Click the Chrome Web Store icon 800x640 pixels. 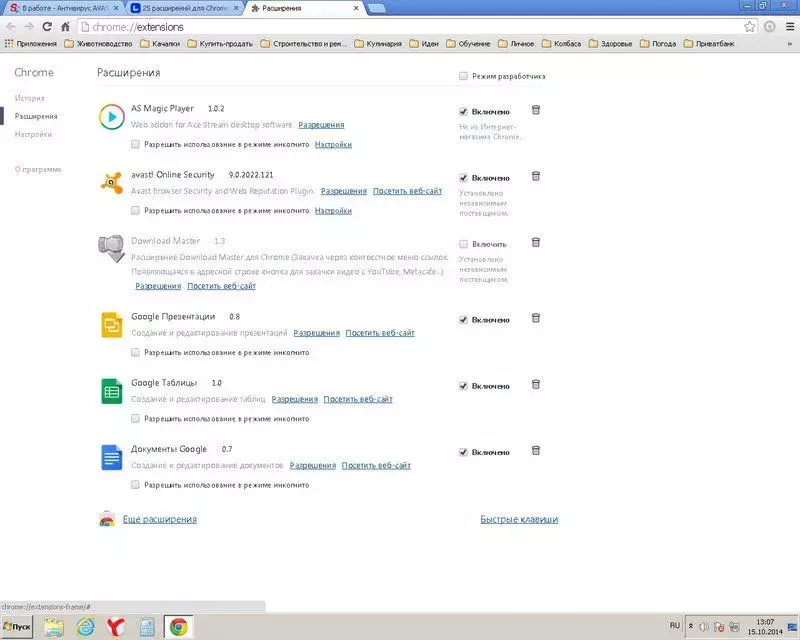click(107, 519)
